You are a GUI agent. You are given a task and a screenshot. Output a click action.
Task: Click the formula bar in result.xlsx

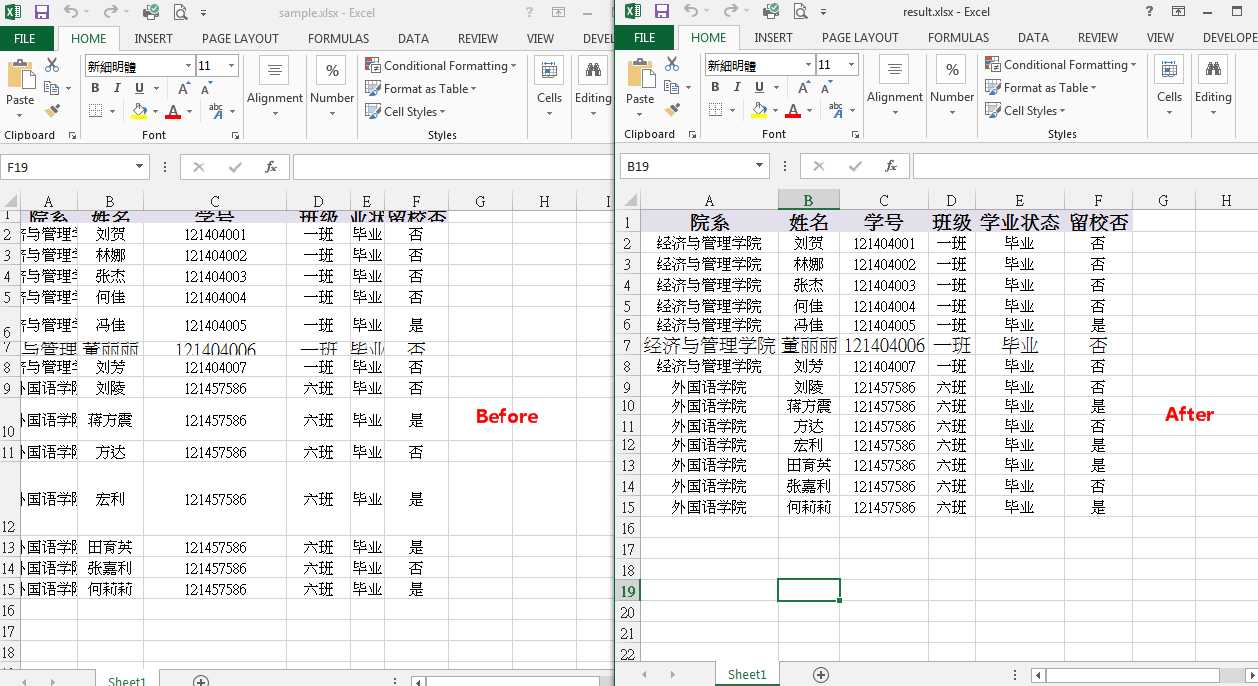pyautogui.click(x=1085, y=166)
